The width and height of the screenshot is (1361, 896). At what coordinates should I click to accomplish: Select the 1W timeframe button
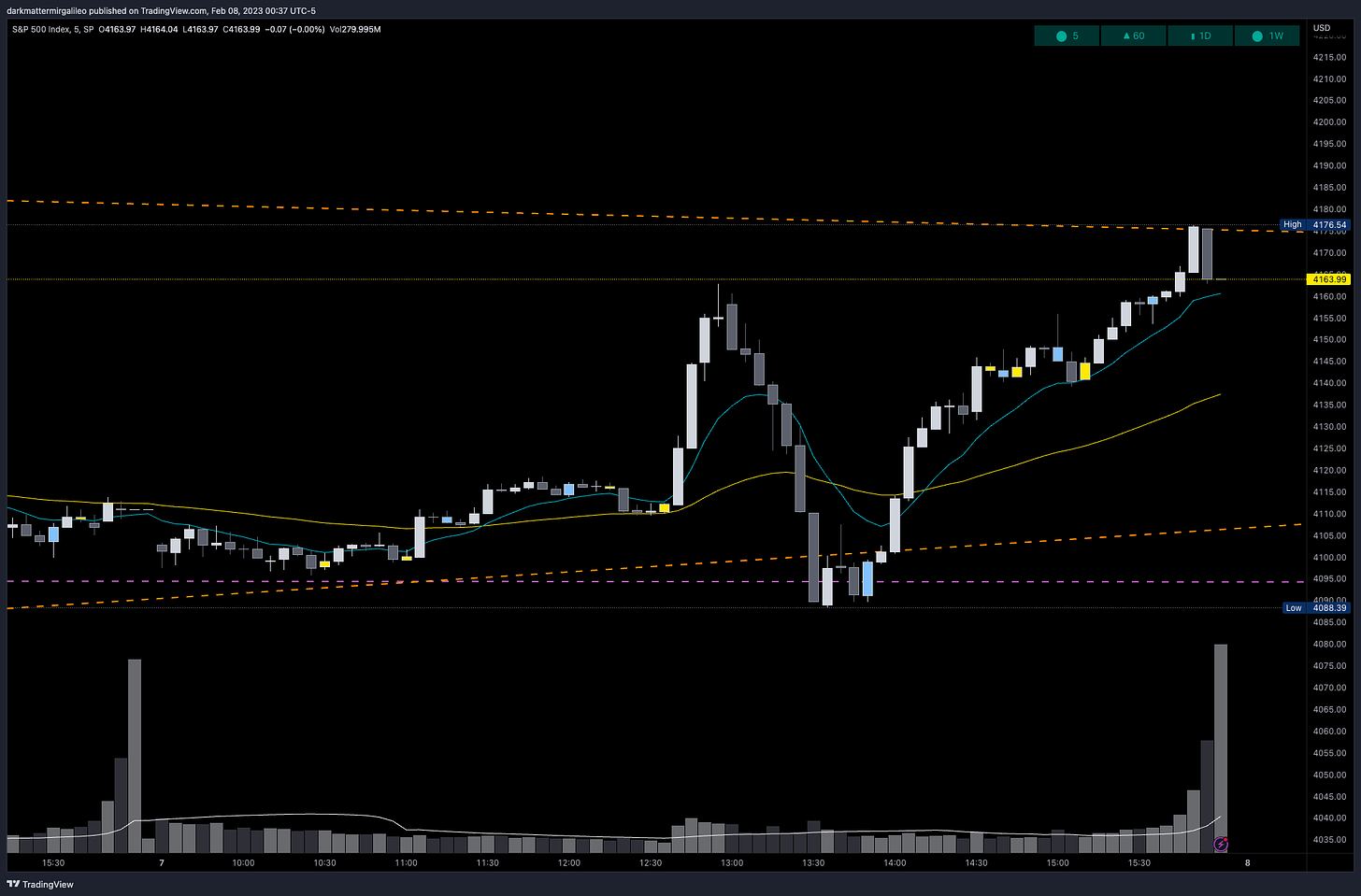click(x=1267, y=36)
